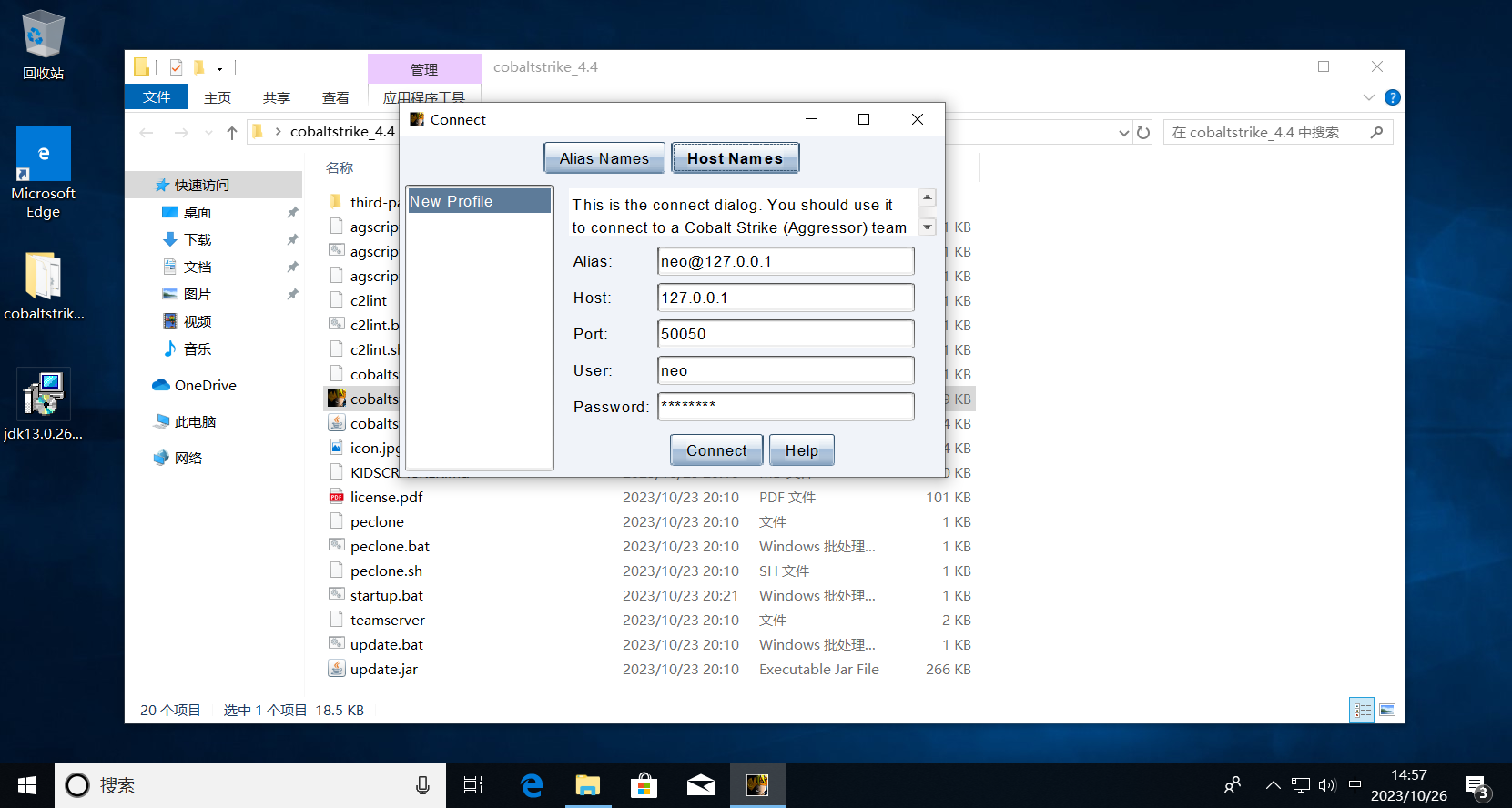Open quick access toolbar customize dropdown
The height and width of the screenshot is (808, 1512).
pyautogui.click(x=219, y=67)
